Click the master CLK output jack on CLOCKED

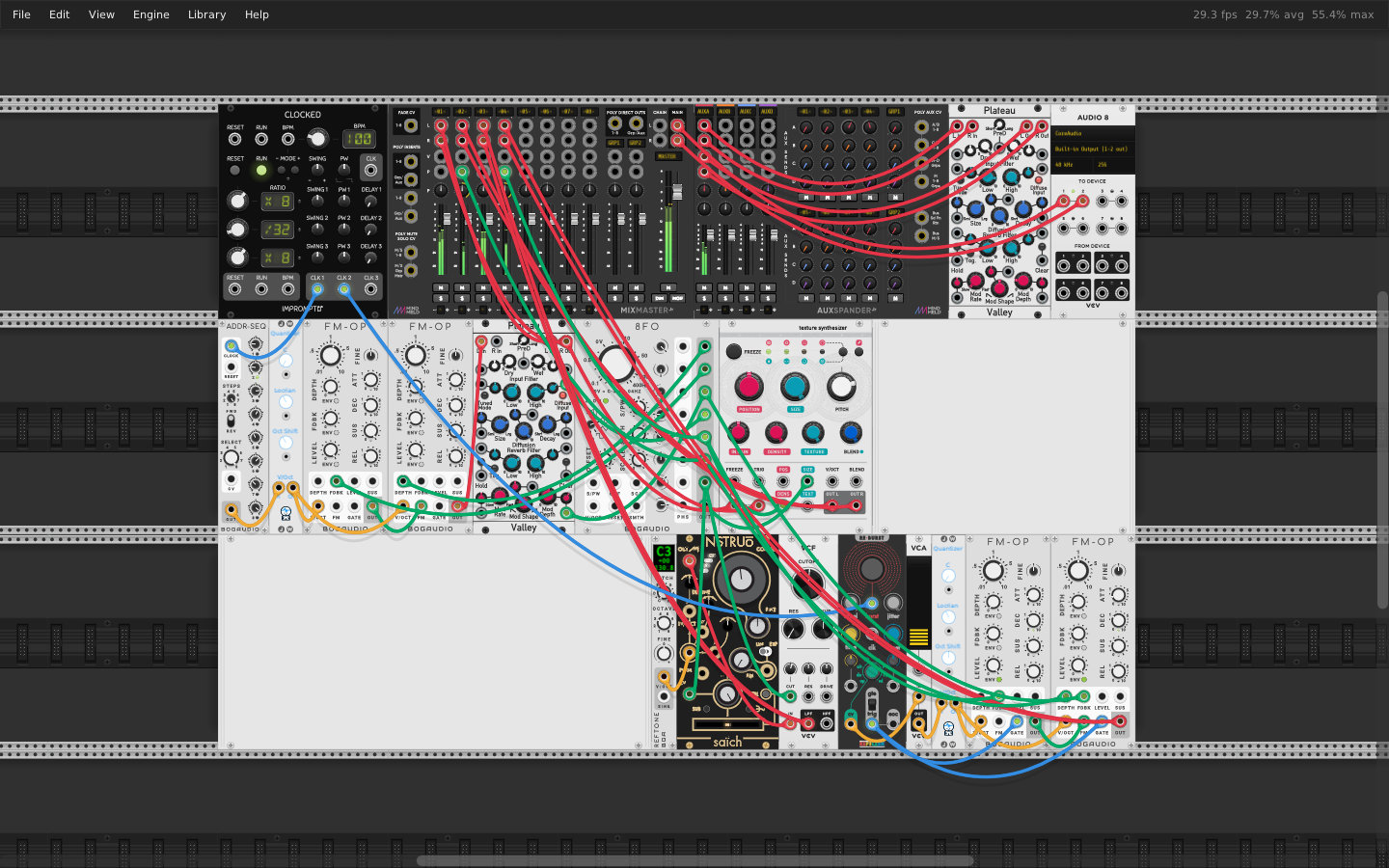[x=370, y=170]
